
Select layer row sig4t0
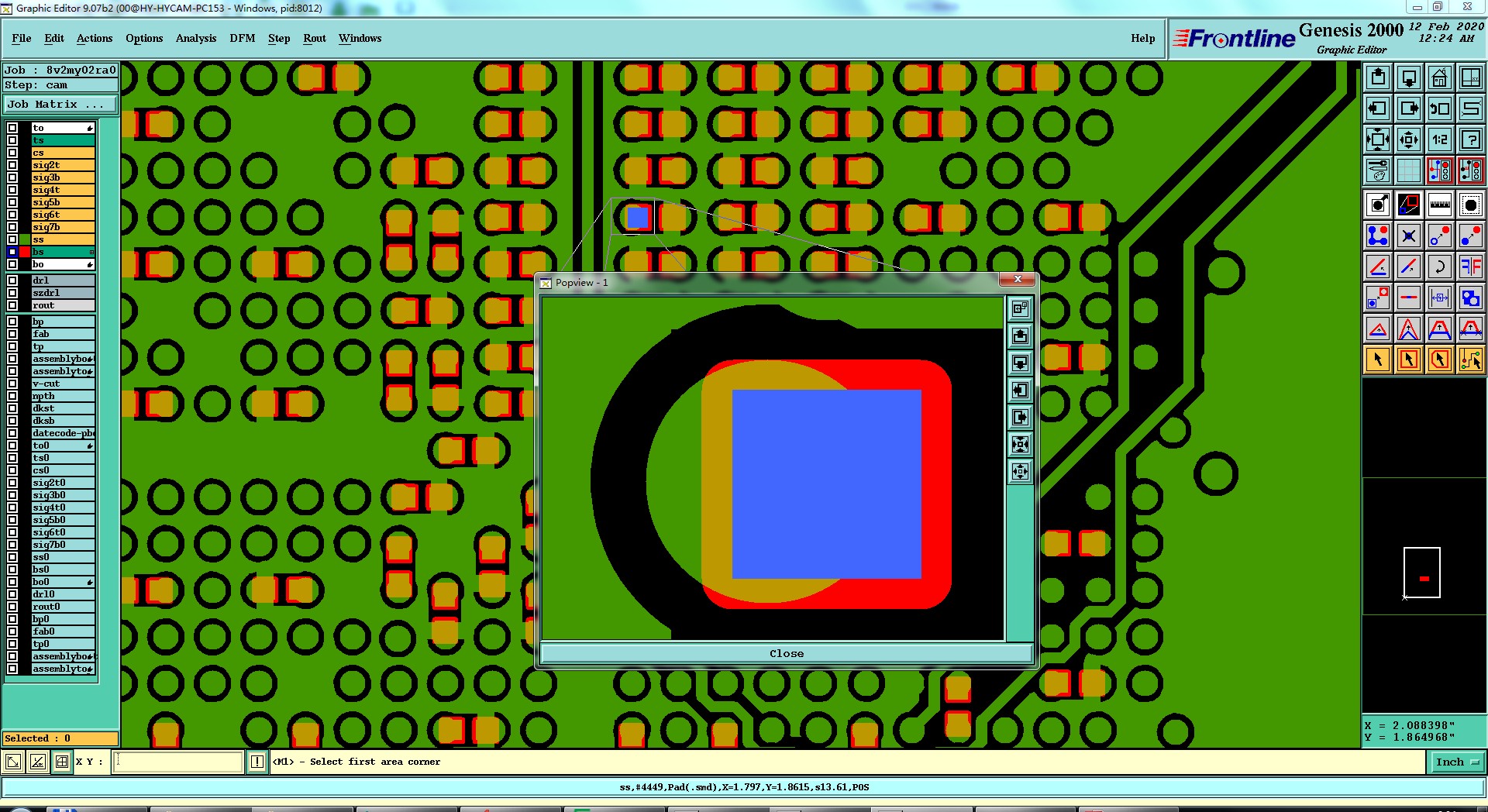63,507
